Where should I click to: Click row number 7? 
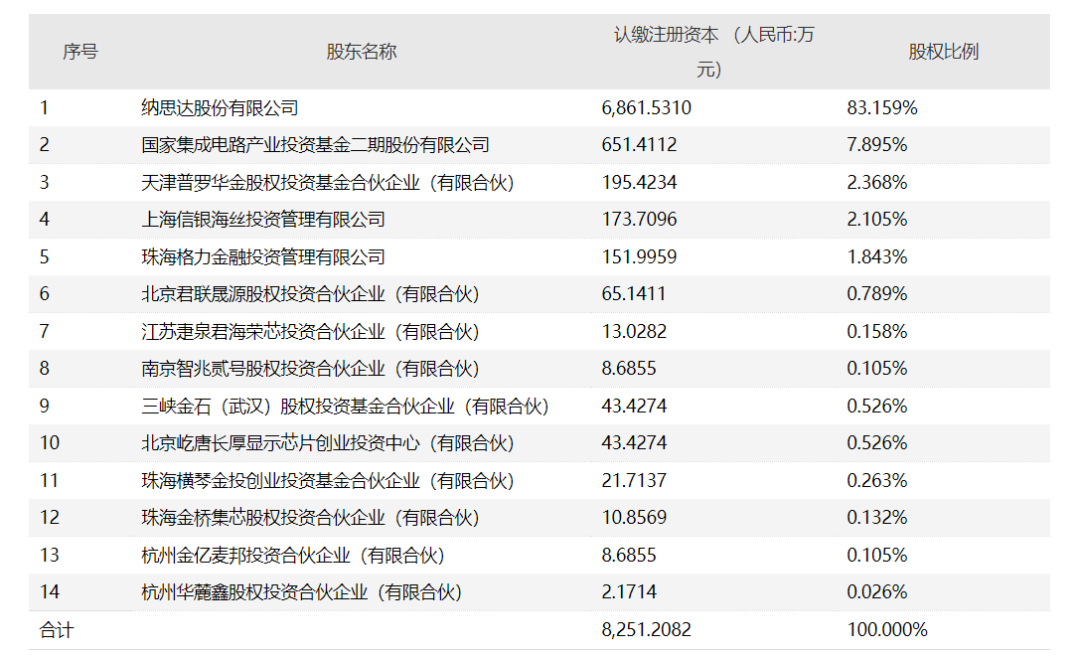[44, 331]
